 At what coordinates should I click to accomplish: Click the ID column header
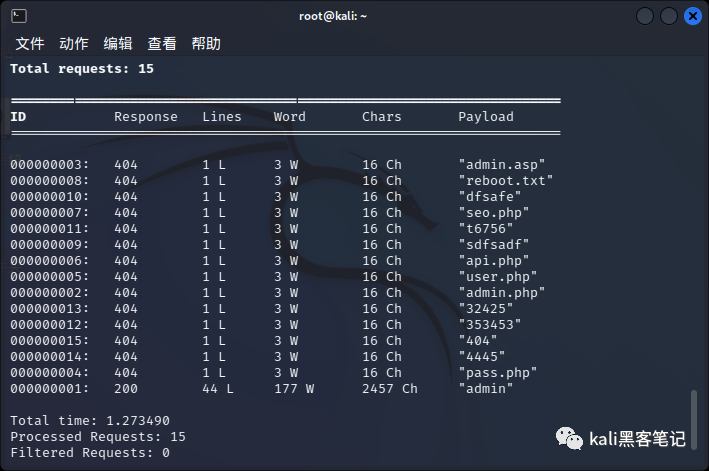tap(18, 117)
